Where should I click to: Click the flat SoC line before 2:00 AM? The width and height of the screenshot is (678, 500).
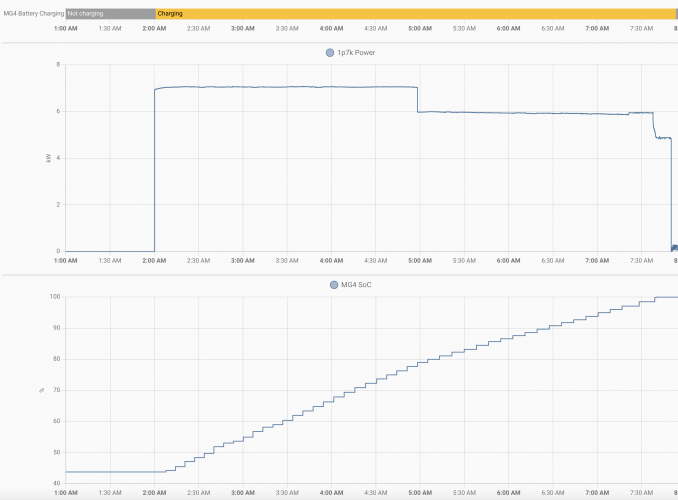click(110, 472)
